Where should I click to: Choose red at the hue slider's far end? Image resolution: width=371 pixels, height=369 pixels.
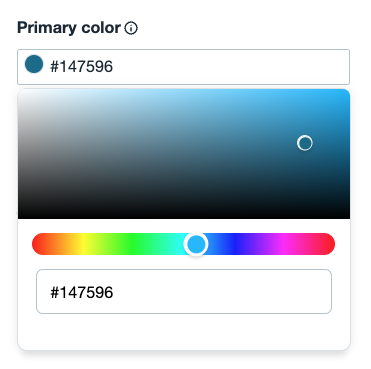tap(330, 244)
